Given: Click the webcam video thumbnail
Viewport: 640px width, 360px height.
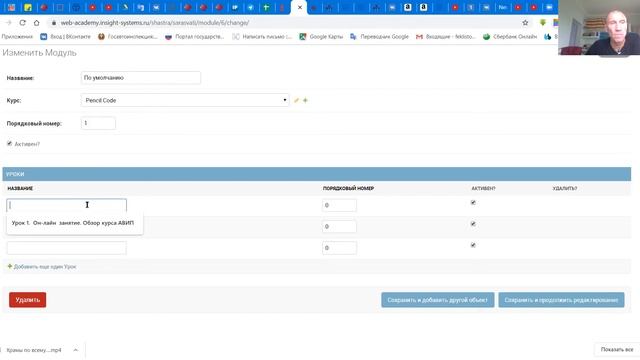Looking at the screenshot, I should pos(599,27).
